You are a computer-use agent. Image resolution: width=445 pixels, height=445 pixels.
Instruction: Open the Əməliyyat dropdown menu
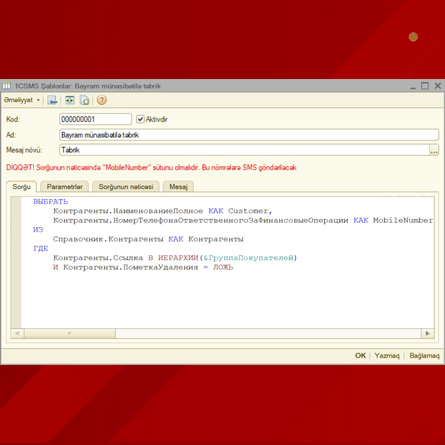pos(22,100)
